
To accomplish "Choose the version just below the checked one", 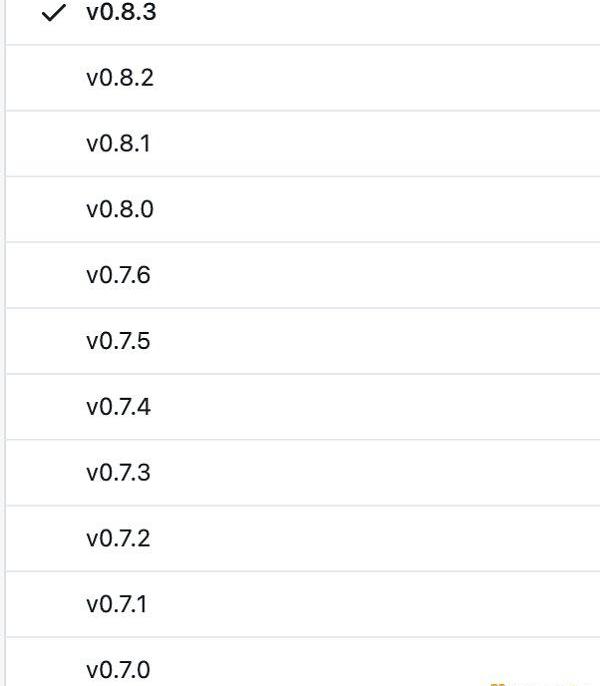I will [120, 77].
